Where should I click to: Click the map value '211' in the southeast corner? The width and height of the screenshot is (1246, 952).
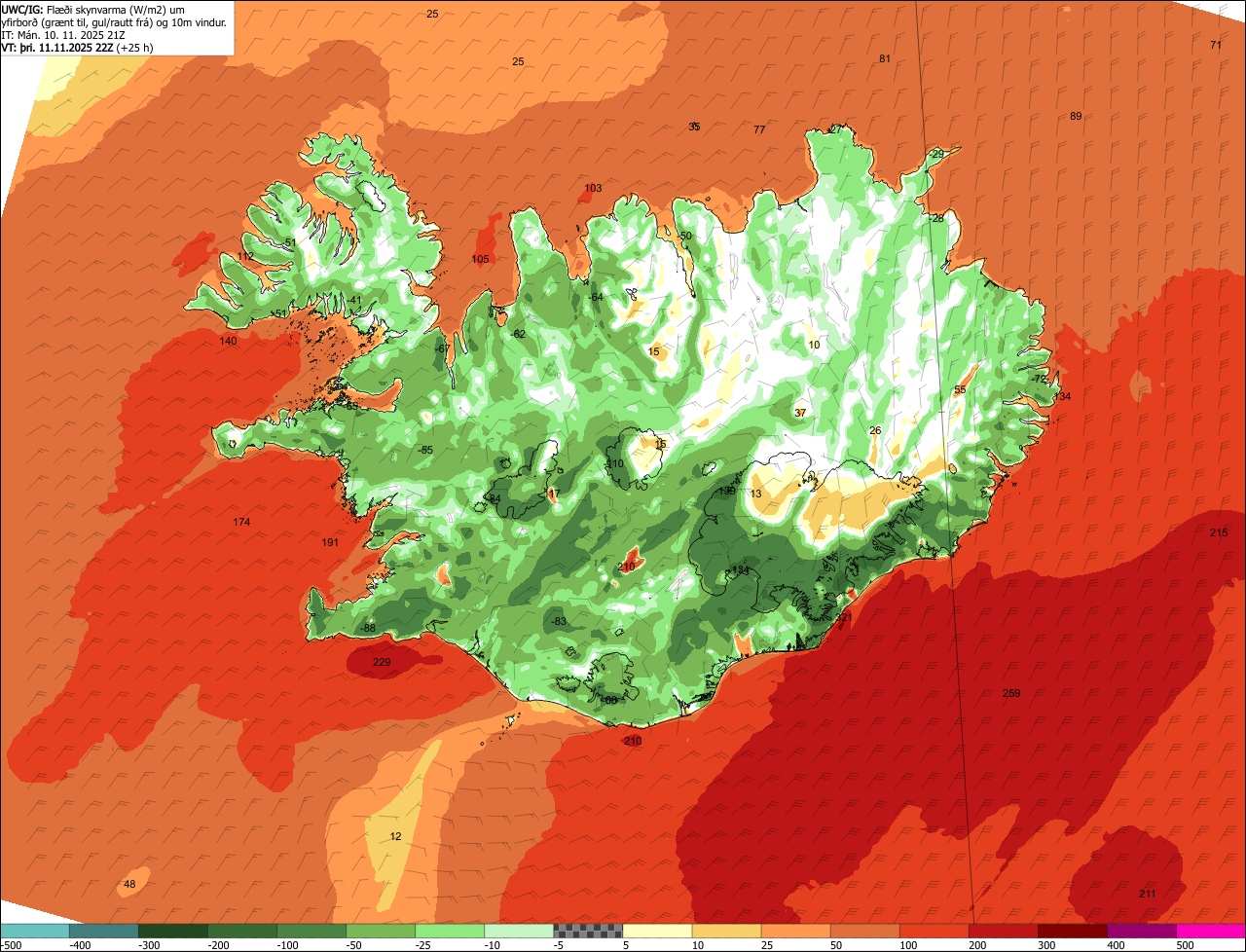coord(1147,894)
